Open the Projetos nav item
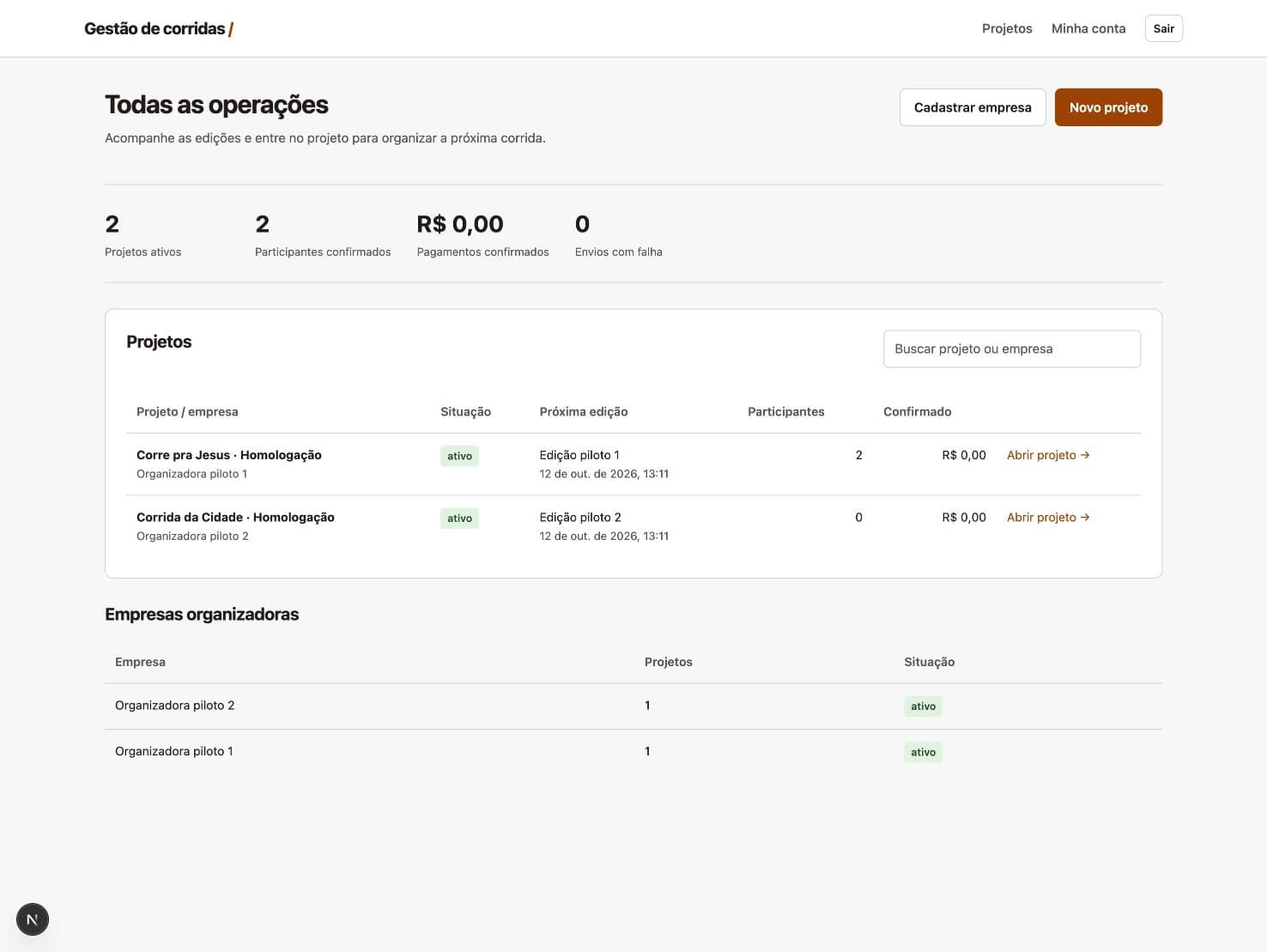The image size is (1267, 952). pos(1007,28)
